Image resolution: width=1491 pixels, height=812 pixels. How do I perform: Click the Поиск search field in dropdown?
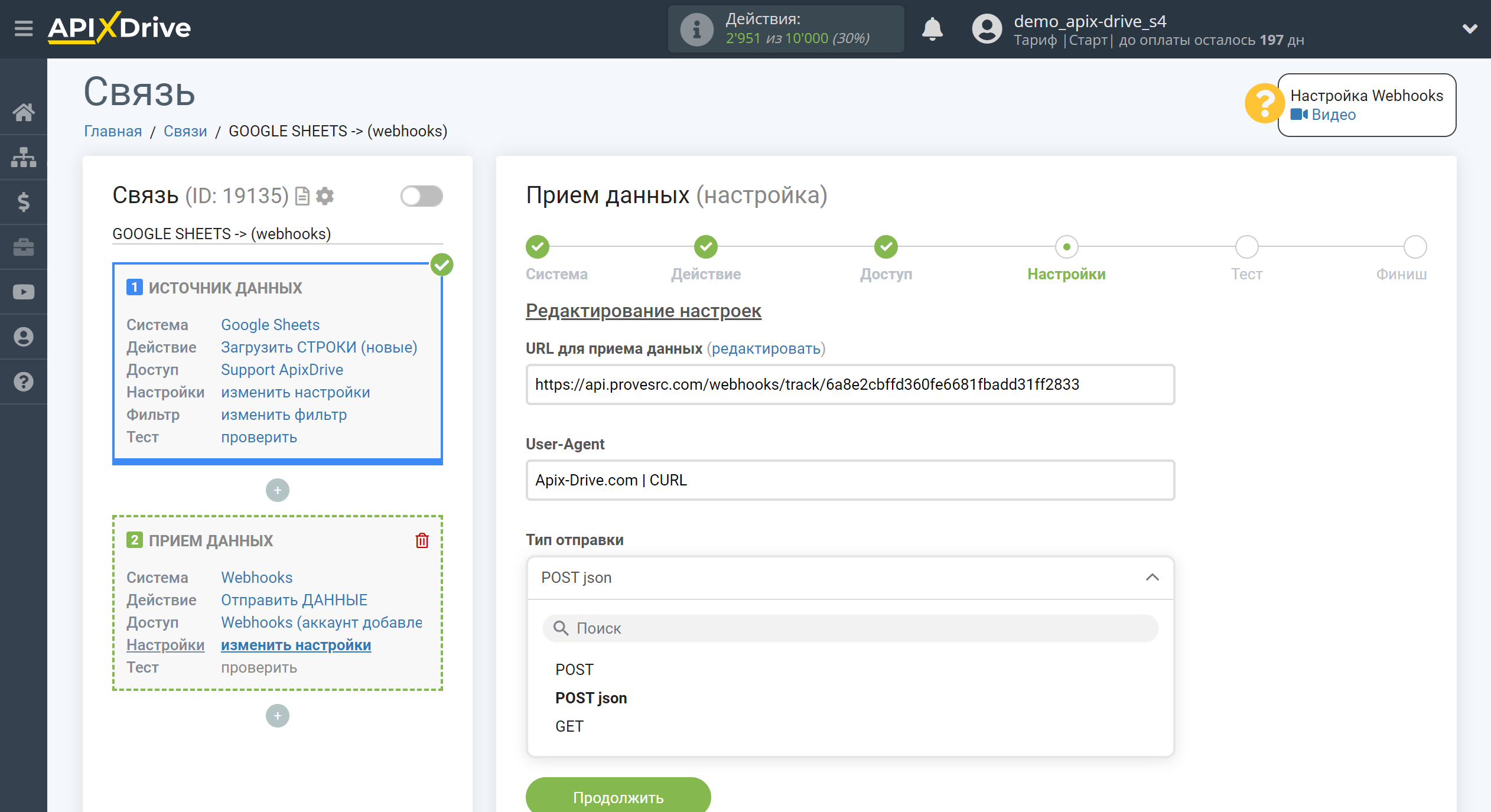(x=850, y=628)
